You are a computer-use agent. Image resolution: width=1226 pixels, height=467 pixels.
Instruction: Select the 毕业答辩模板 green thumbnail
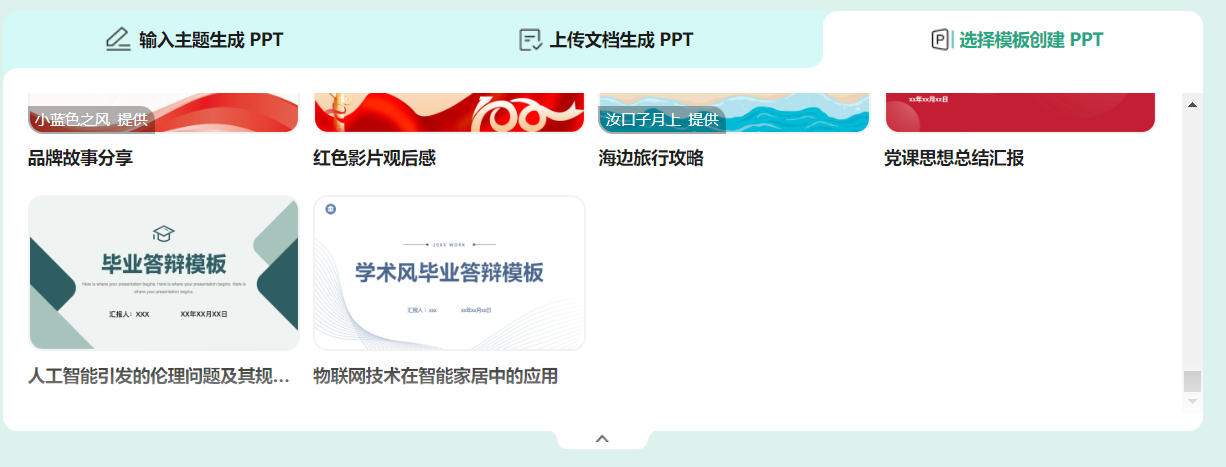(x=164, y=273)
